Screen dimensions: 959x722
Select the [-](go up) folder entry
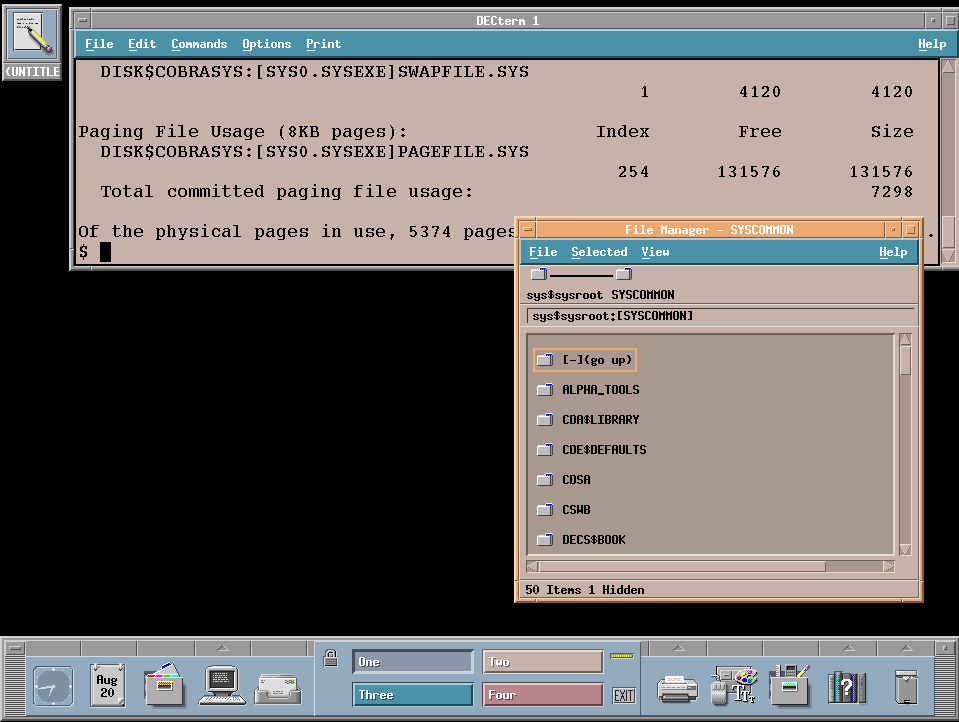[585, 360]
